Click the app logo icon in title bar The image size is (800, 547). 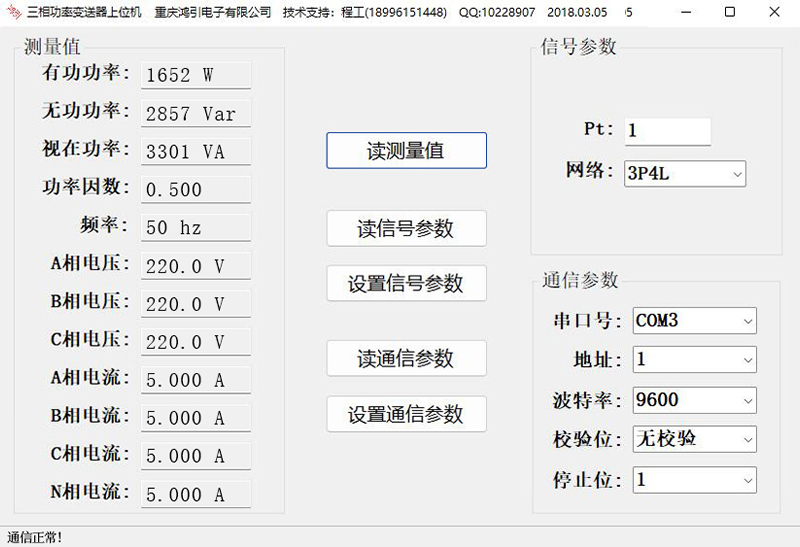pos(13,12)
